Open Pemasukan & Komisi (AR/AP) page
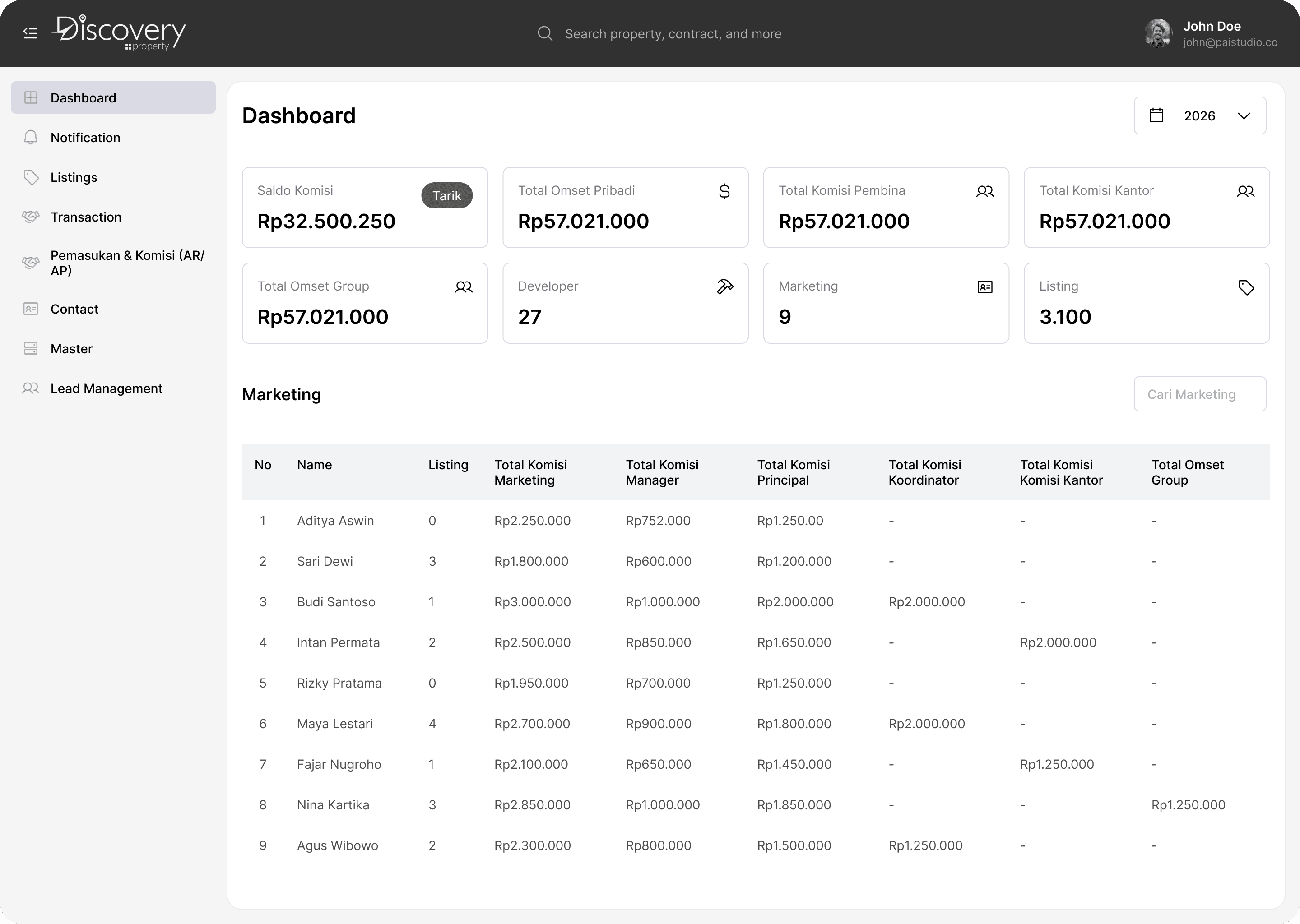Viewport: 1300px width, 924px height. point(113,263)
